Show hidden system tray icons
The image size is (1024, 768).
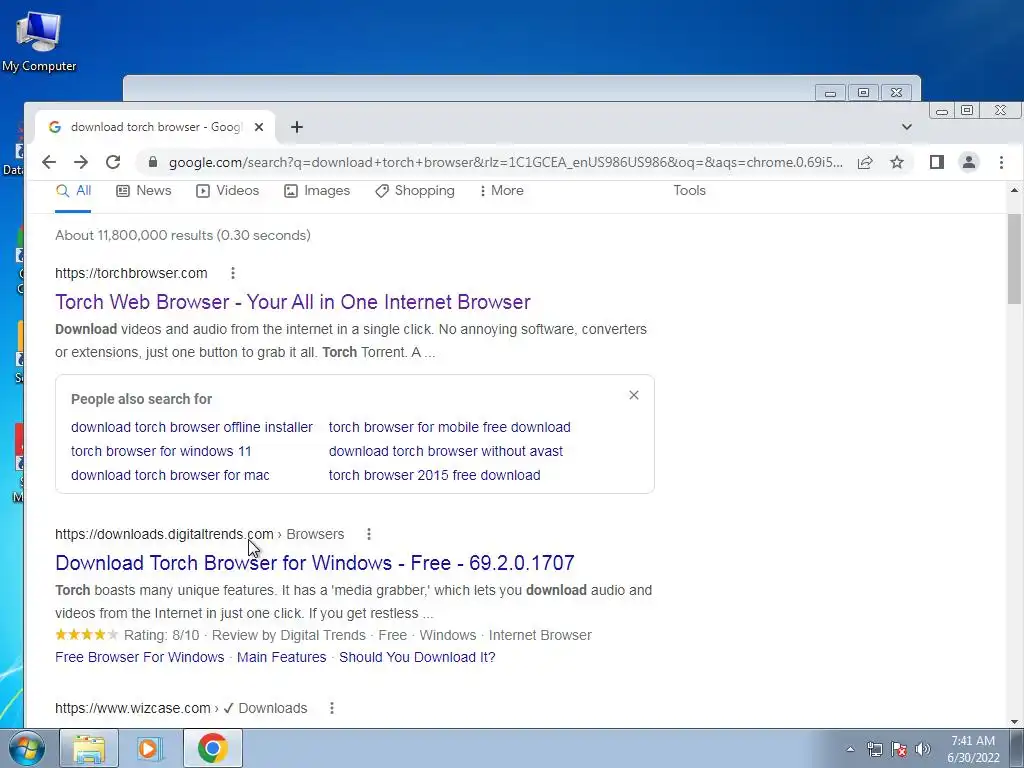[x=850, y=749]
